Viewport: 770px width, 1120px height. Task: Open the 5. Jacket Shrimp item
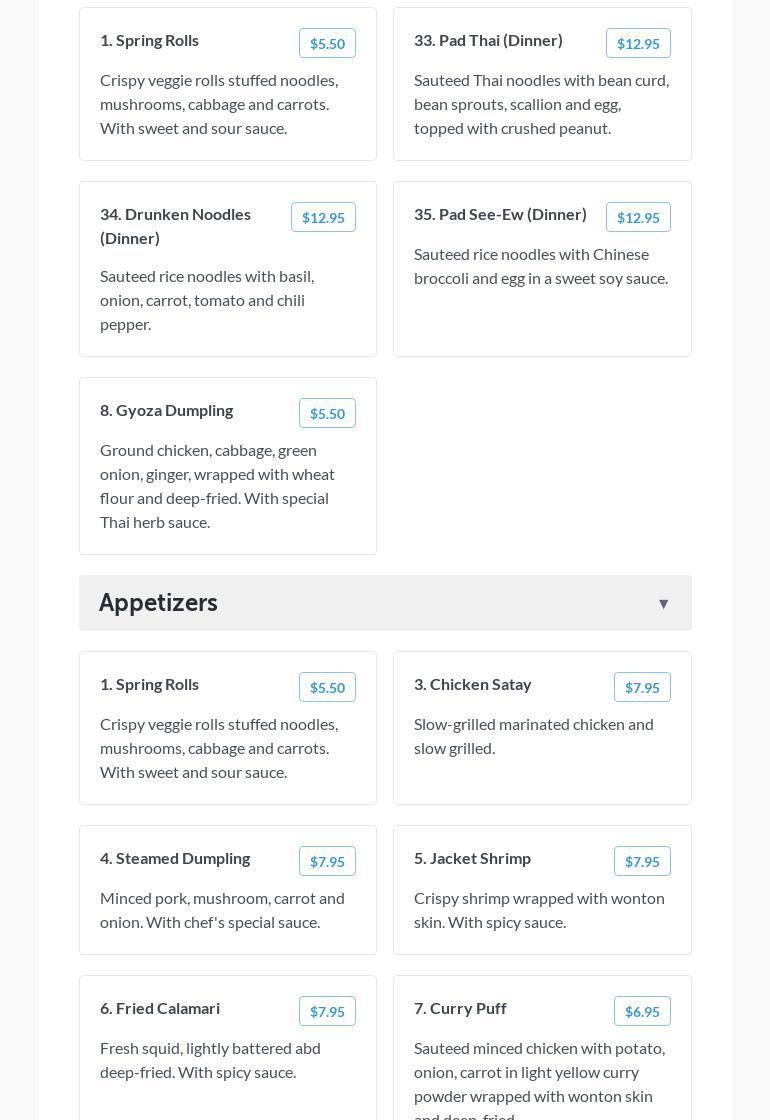472,858
